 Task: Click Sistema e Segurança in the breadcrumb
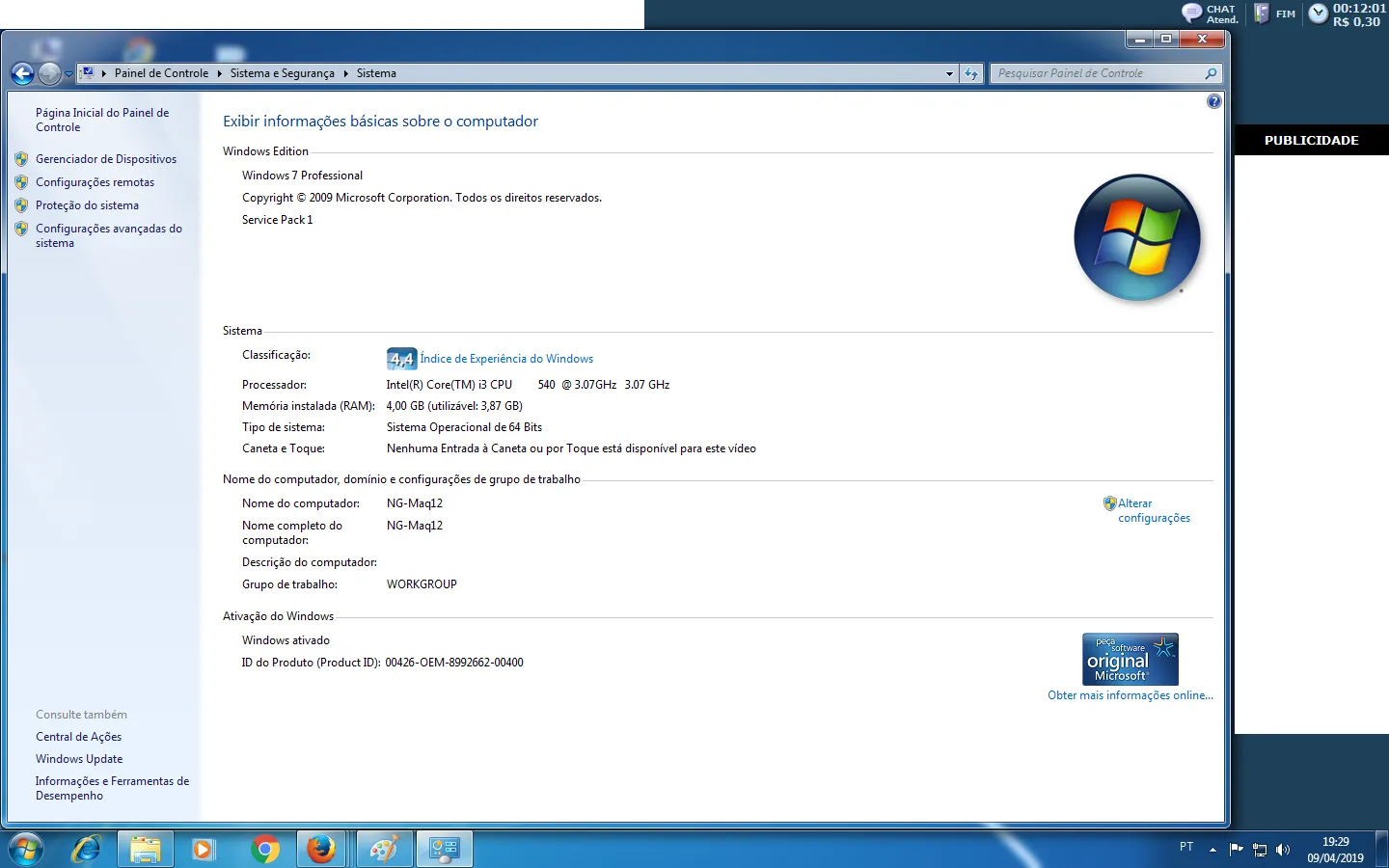[x=283, y=73]
